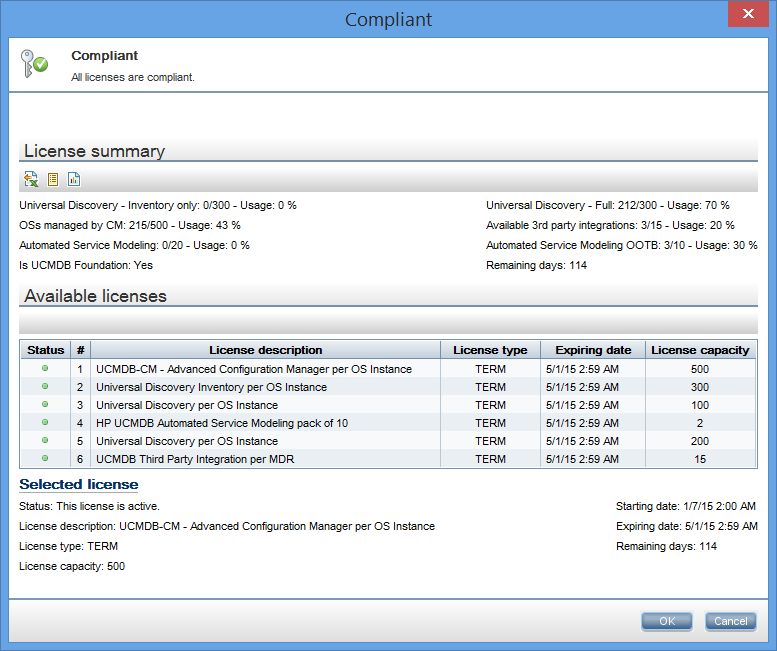Viewport: 777px width, 651px height.
Task: Close the Compliant dialog with red X
Action: coord(748,14)
